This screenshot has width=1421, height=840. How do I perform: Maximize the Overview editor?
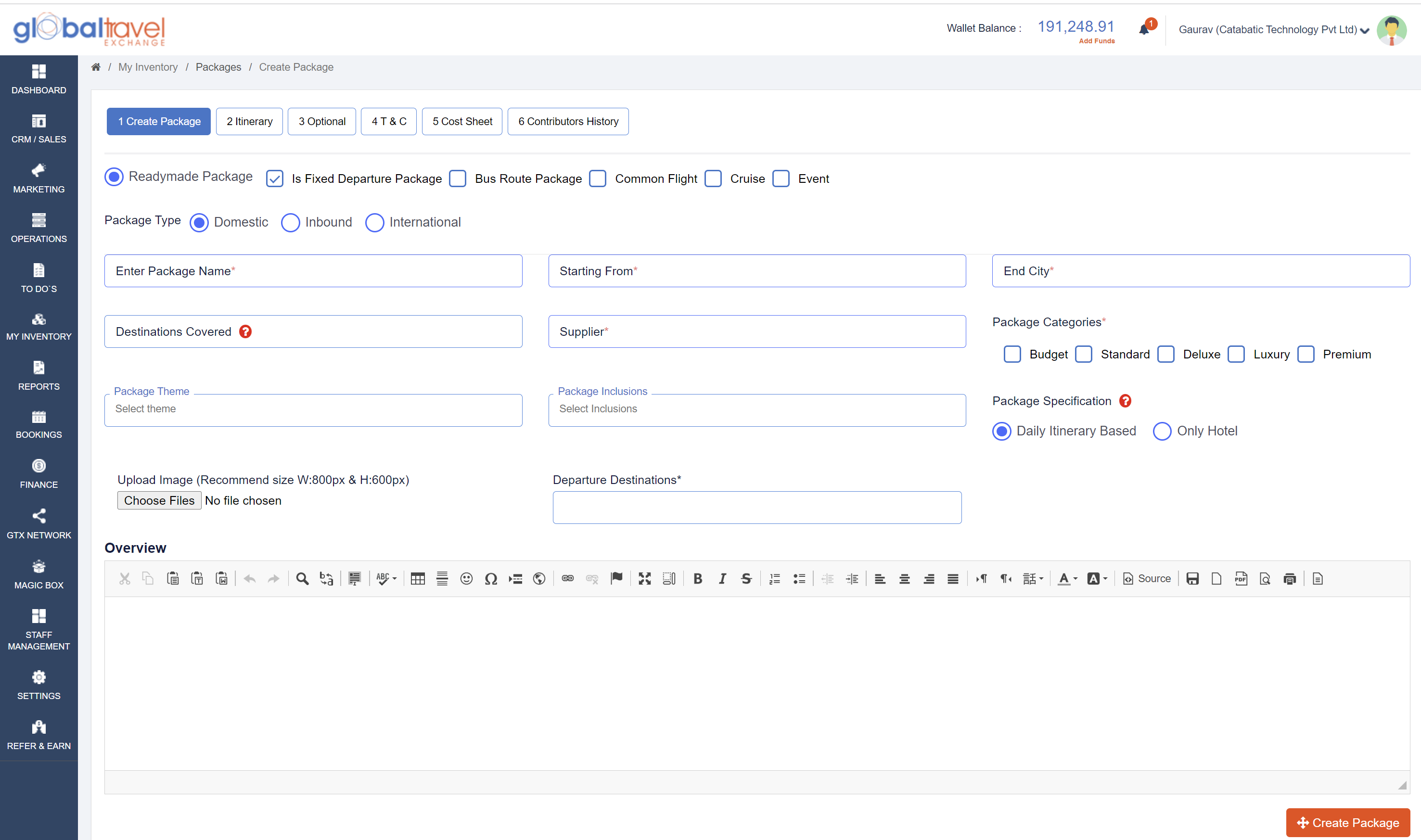[644, 578]
